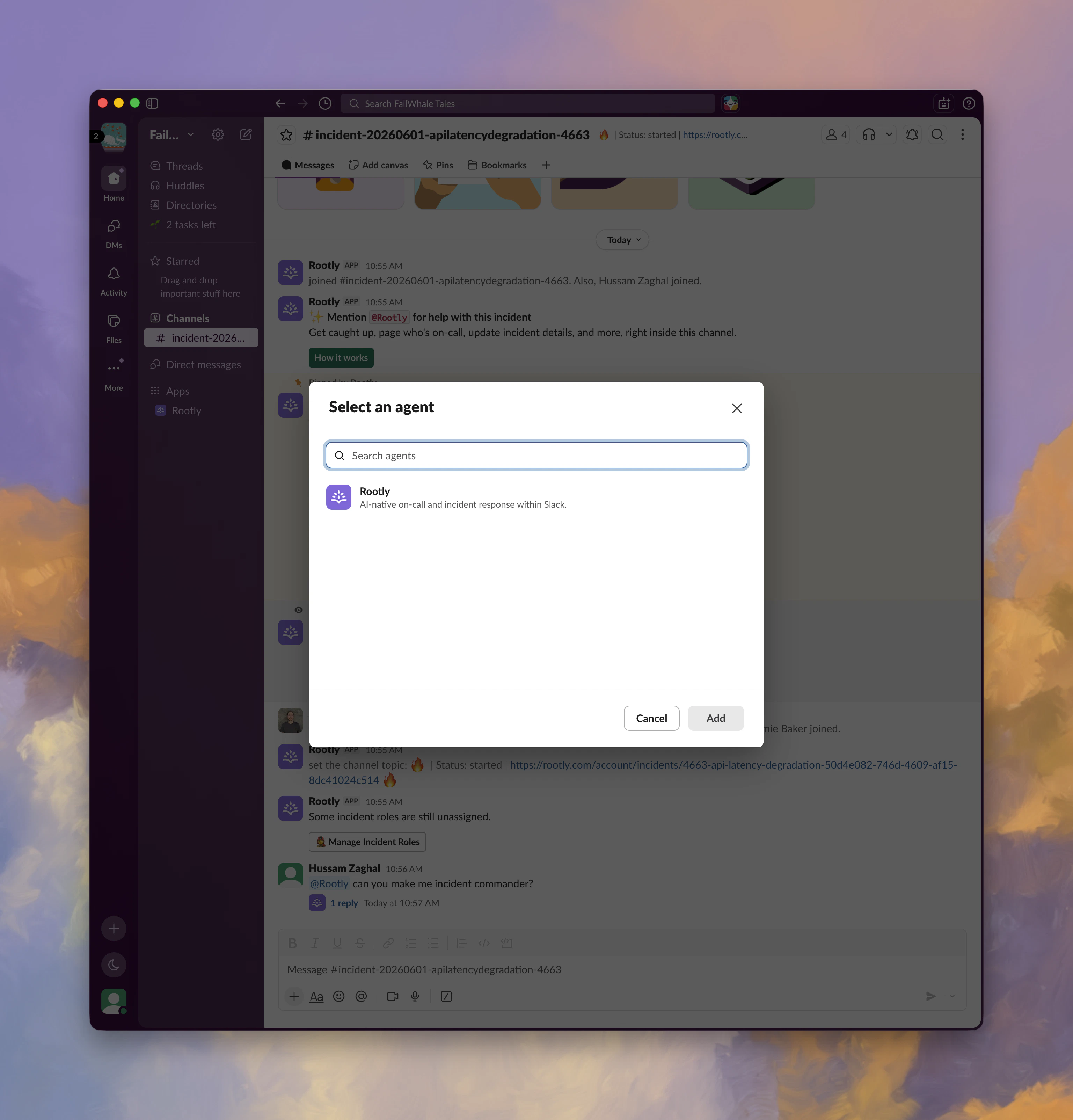
Task: Select the incident-2026... channel
Action: 200,338
